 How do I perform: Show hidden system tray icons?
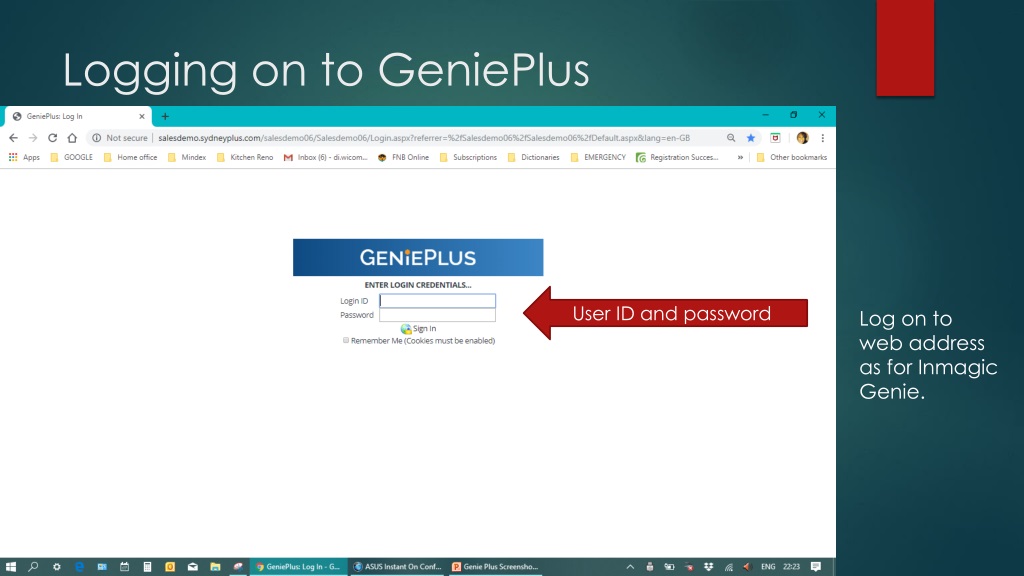pos(630,567)
